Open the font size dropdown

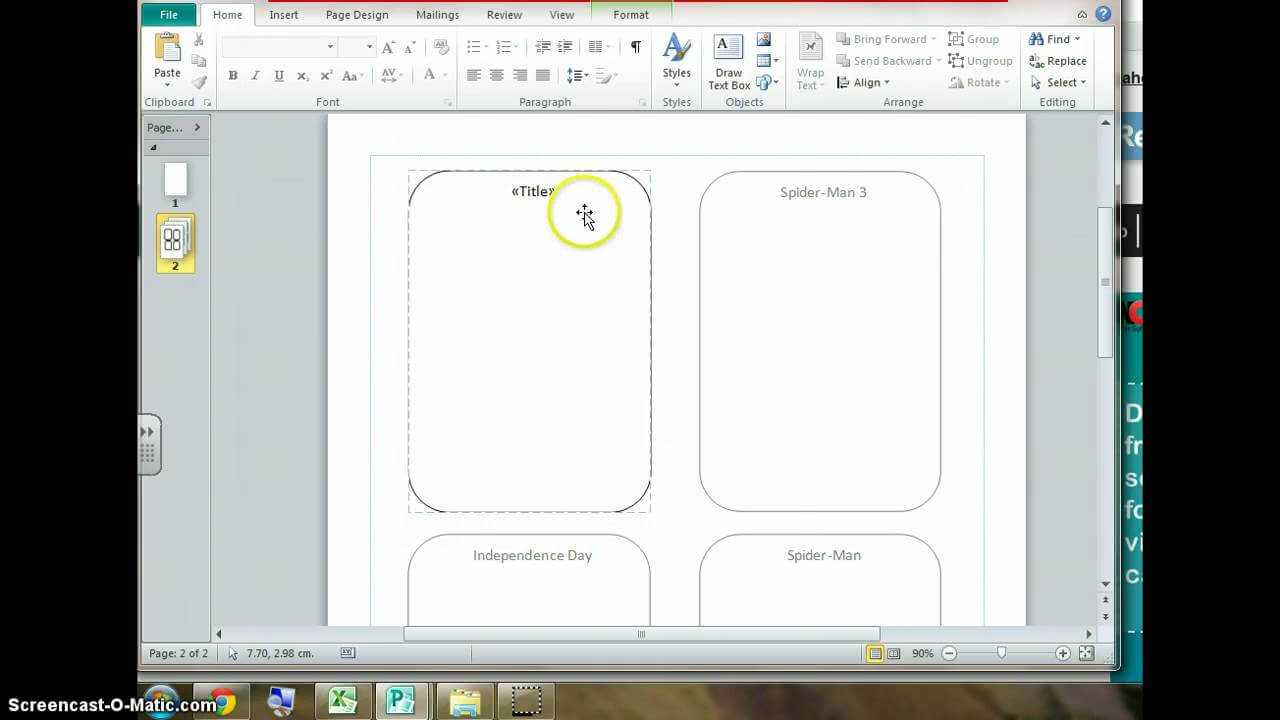pyautogui.click(x=369, y=47)
